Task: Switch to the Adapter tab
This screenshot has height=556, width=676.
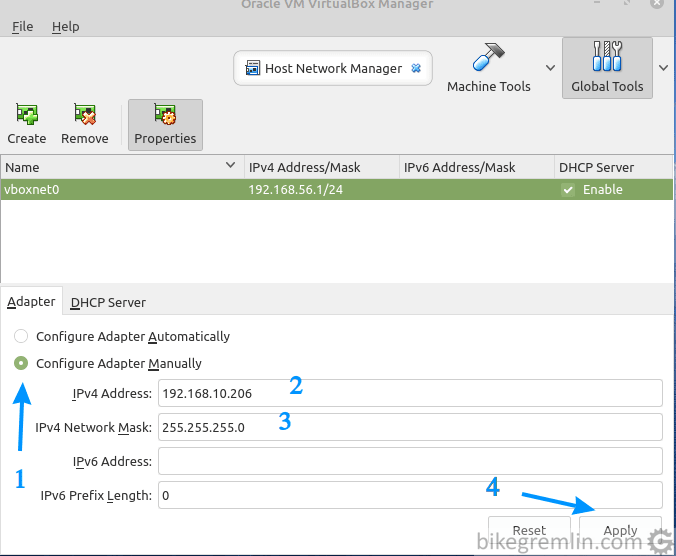Action: 31,301
